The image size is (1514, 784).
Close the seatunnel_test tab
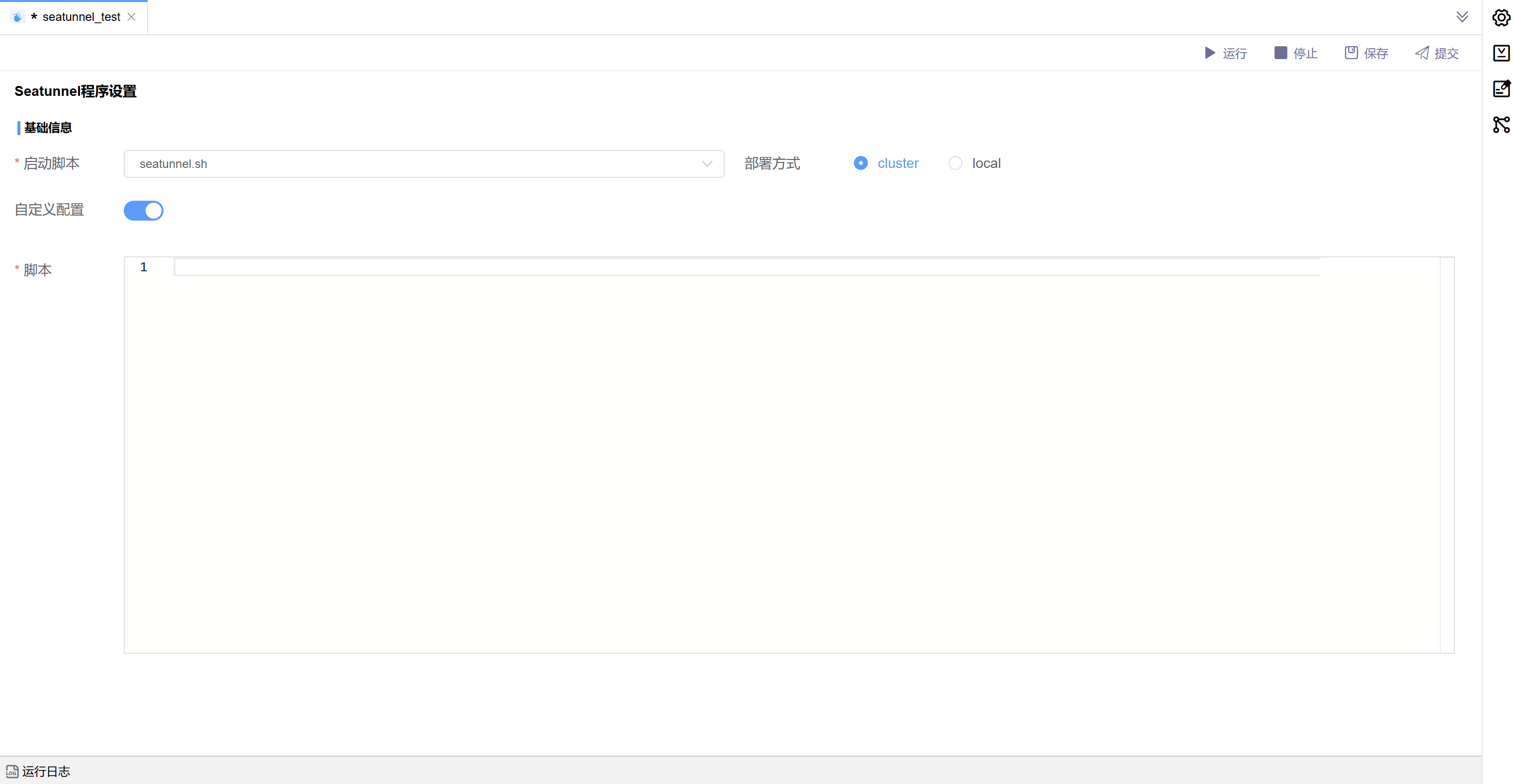coord(132,17)
